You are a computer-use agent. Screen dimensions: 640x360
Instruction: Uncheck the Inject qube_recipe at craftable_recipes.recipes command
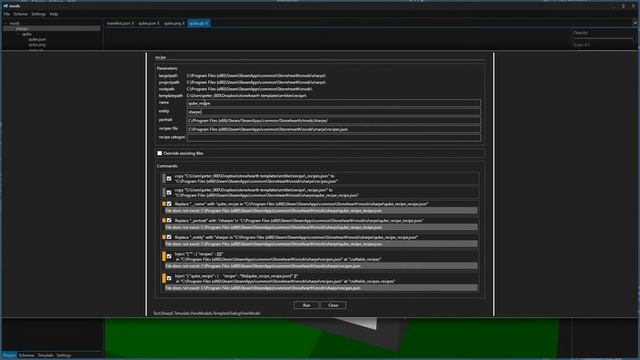tap(169, 278)
